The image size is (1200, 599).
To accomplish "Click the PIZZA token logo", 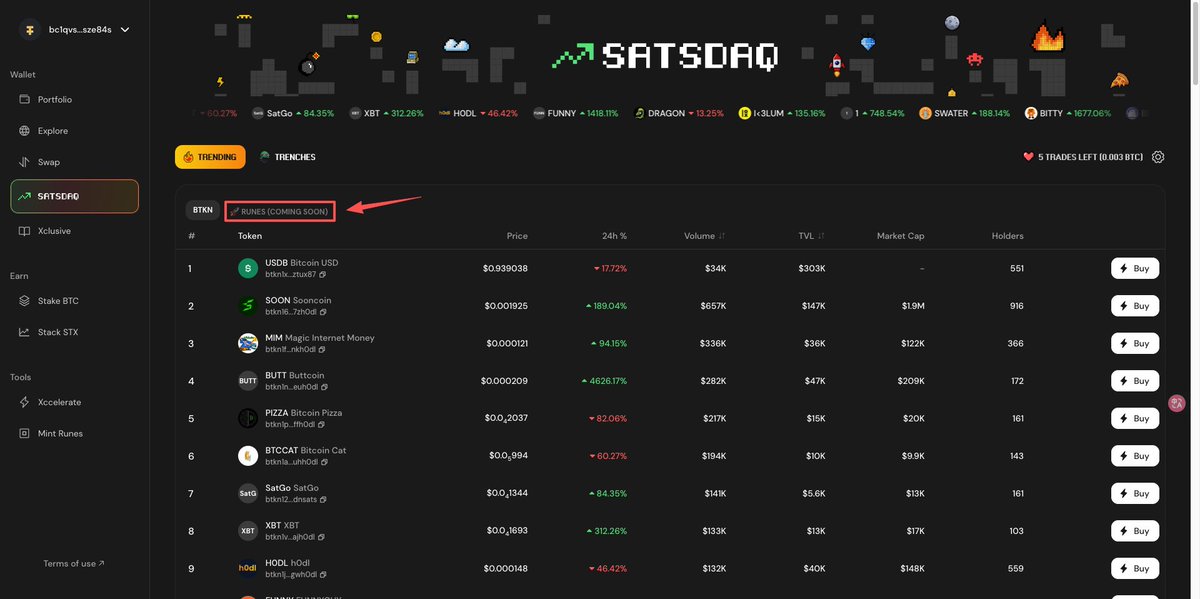I will (248, 418).
